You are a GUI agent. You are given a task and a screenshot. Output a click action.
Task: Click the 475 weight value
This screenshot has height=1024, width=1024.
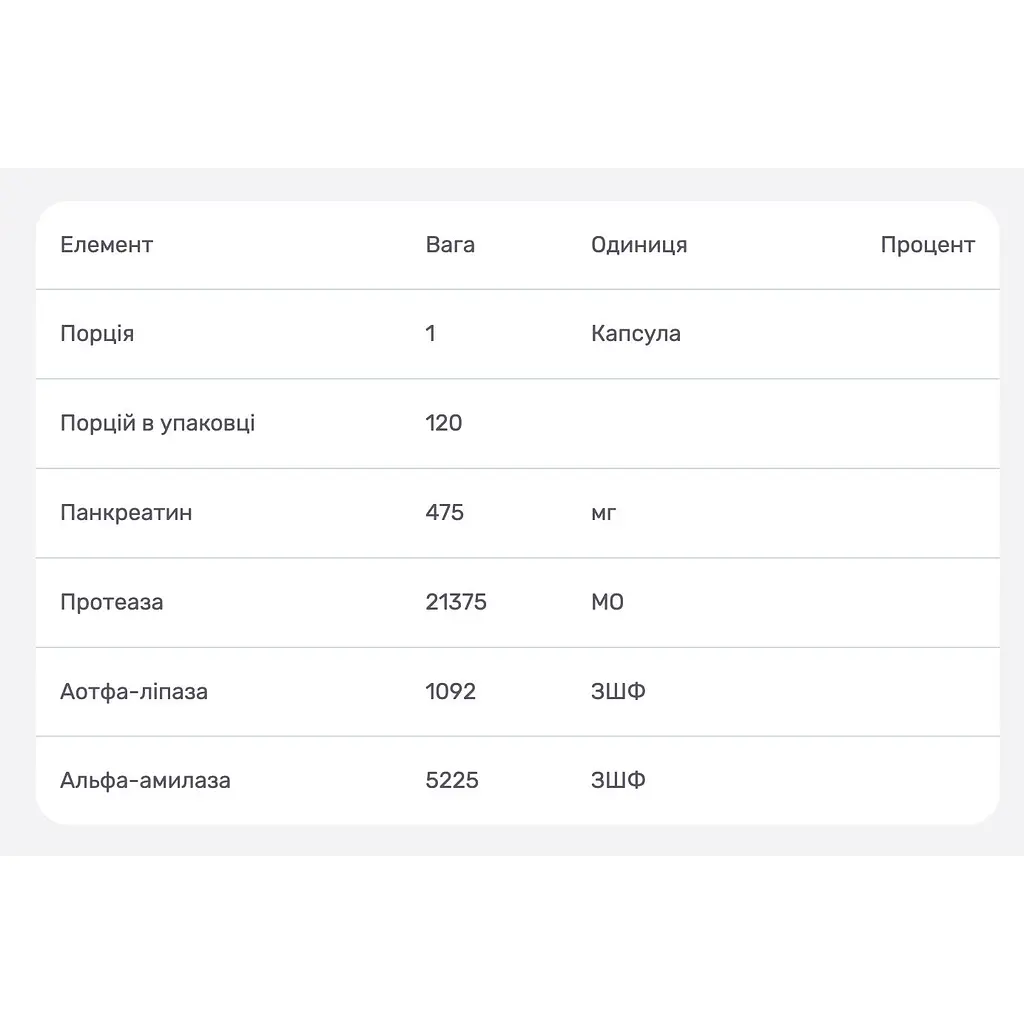click(x=444, y=513)
